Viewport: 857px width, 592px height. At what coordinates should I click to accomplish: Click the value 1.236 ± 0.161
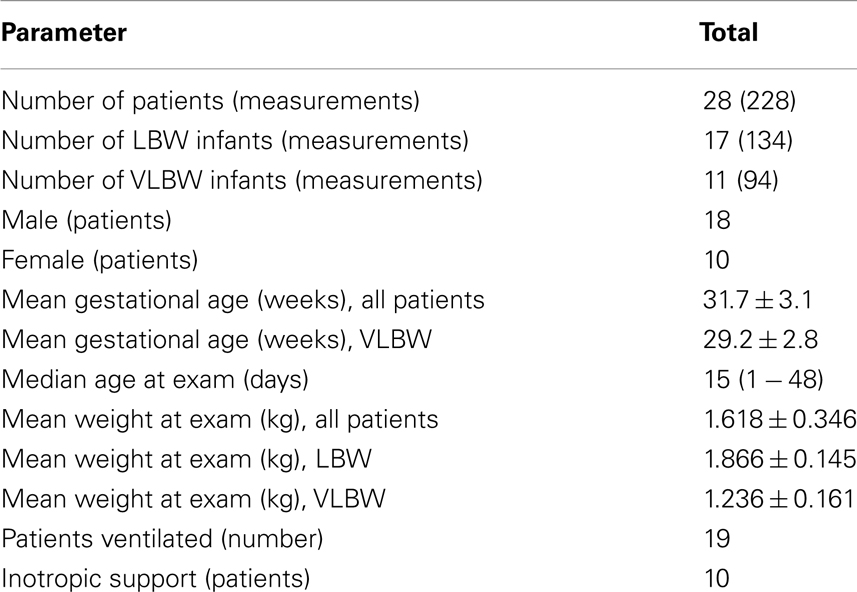pyautogui.click(x=779, y=499)
